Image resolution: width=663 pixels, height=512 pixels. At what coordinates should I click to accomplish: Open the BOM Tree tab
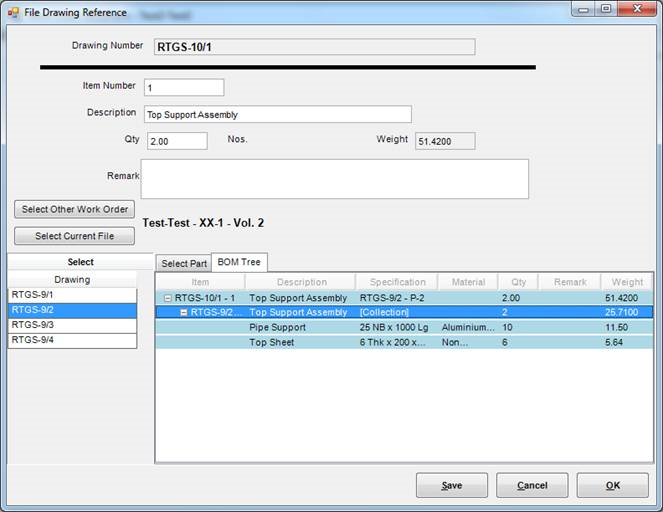tap(239, 262)
